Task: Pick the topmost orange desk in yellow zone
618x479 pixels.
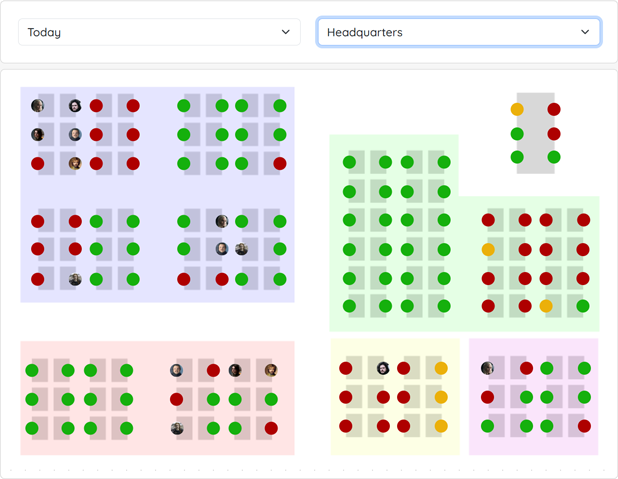Action: (441, 369)
